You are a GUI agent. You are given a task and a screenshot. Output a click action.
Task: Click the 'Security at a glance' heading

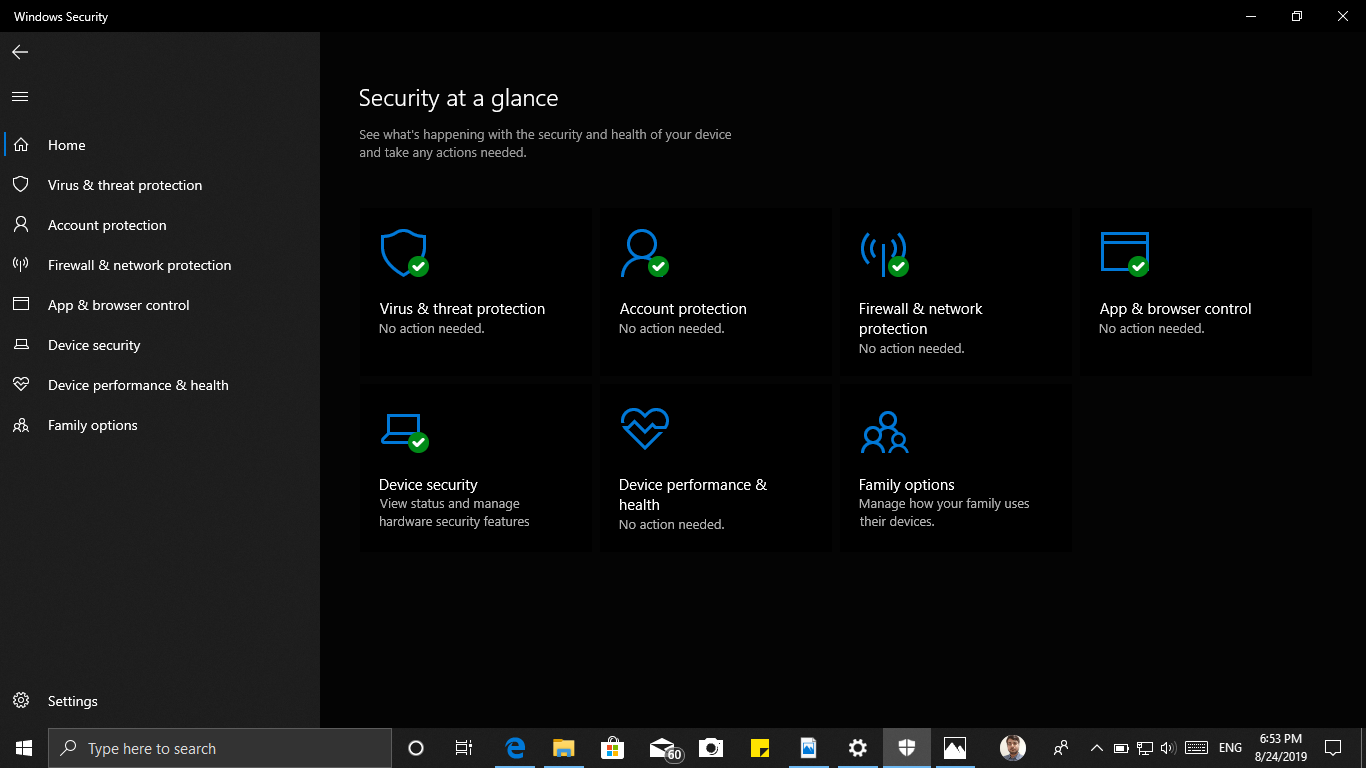[x=458, y=98]
